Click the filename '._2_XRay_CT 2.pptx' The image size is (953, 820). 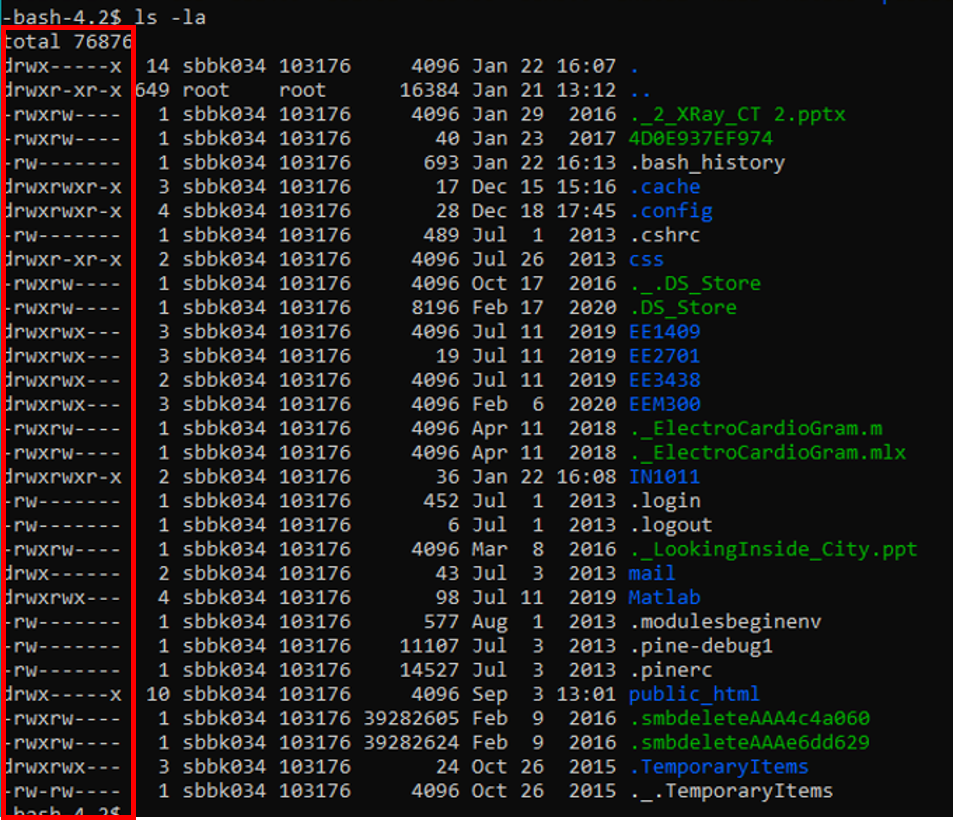coord(737,114)
